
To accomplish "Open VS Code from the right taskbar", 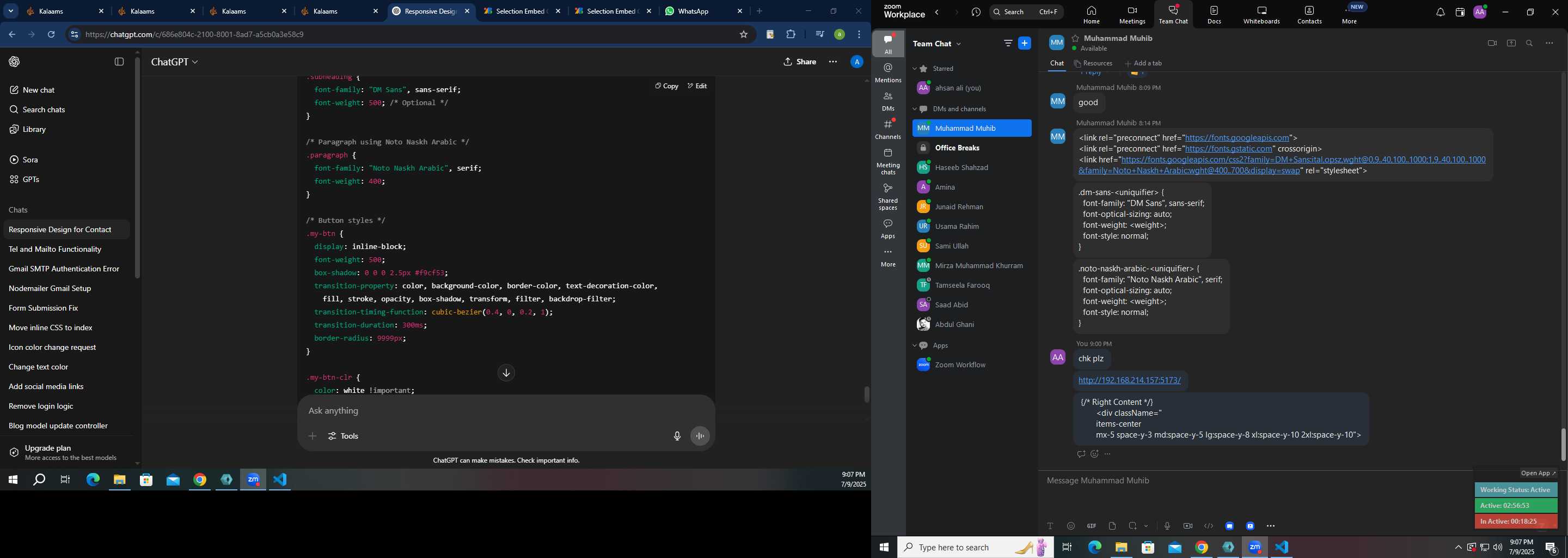I will pyautogui.click(x=1282, y=547).
